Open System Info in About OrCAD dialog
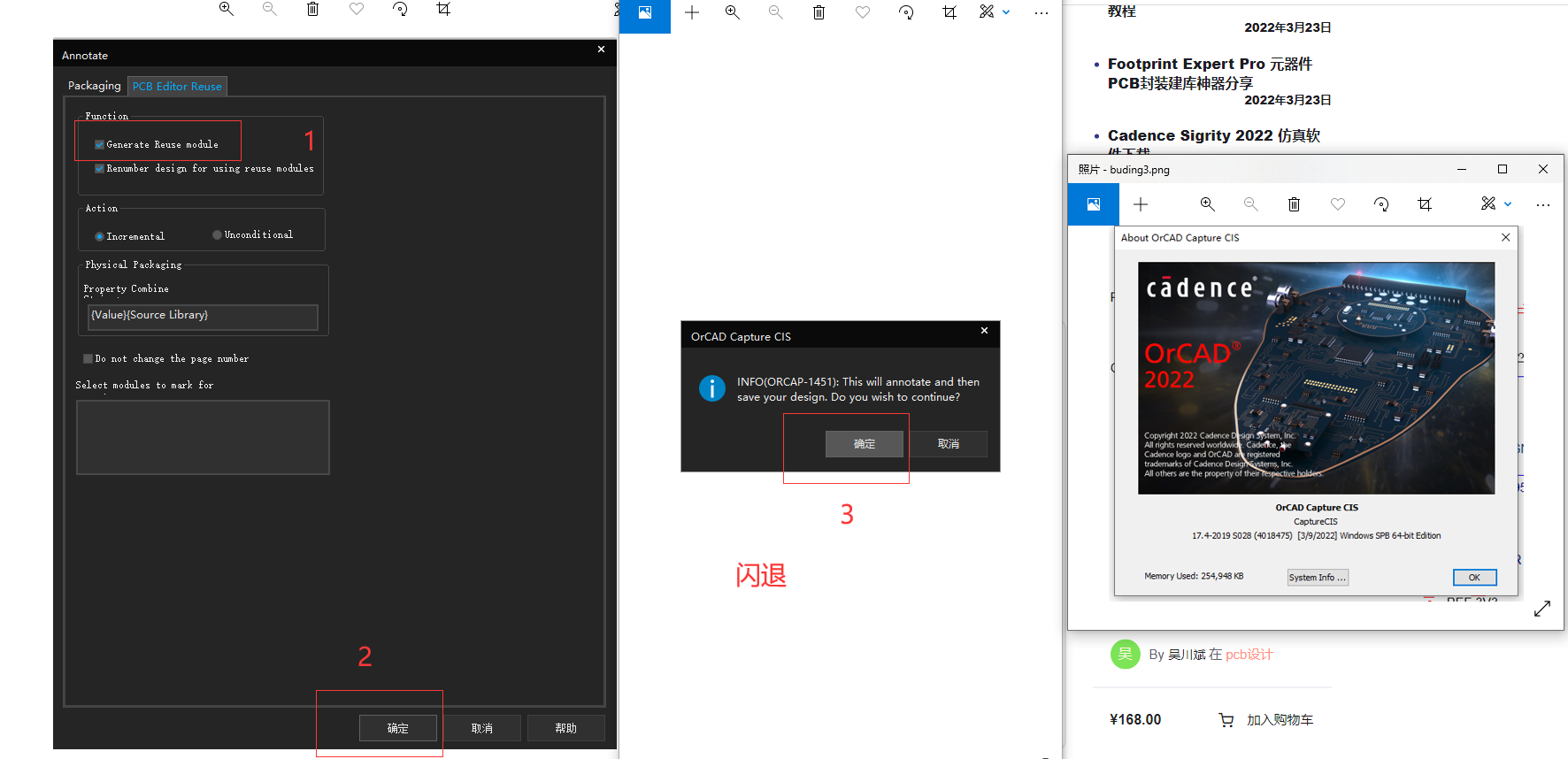This screenshot has width=1568, height=759. (1318, 578)
